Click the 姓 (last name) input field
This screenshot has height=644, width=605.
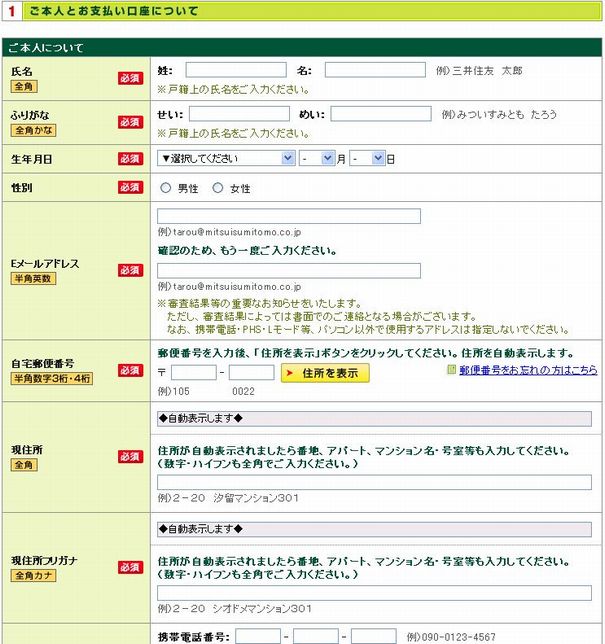[236, 71]
